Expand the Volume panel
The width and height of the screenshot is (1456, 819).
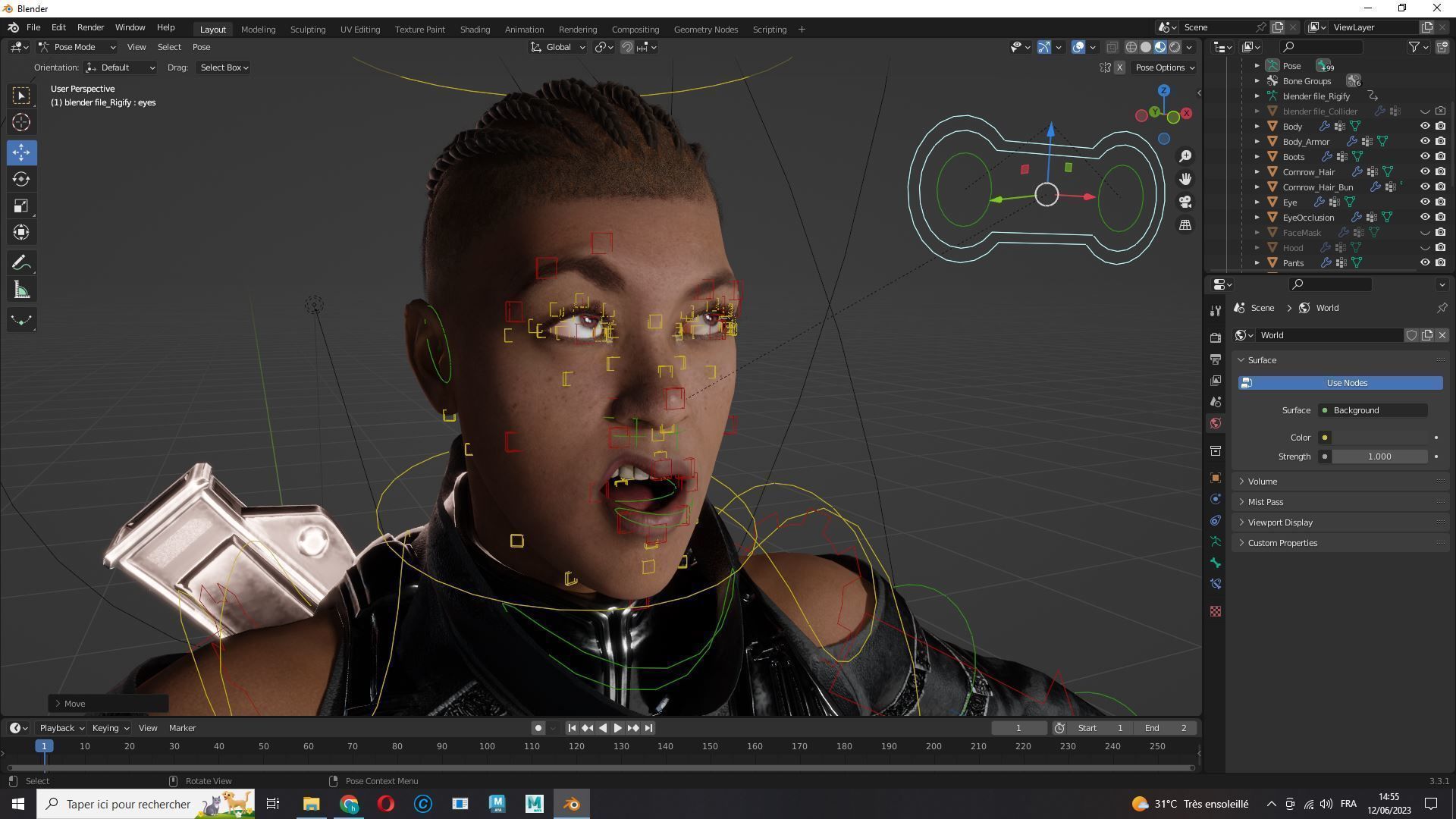1263,482
